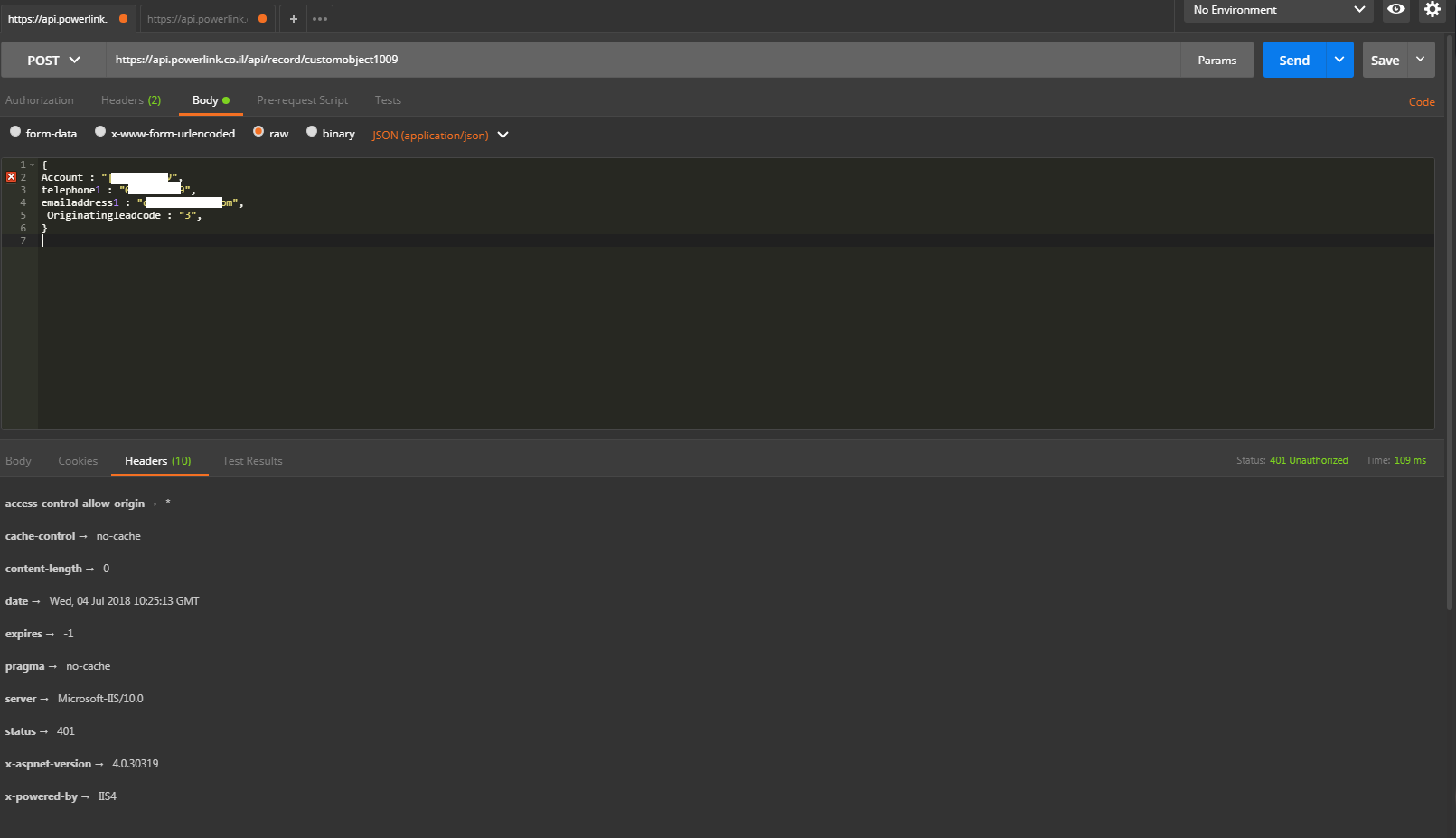This screenshot has width=1456, height=838.
Task: Open the POST method dropdown
Action: (x=53, y=61)
